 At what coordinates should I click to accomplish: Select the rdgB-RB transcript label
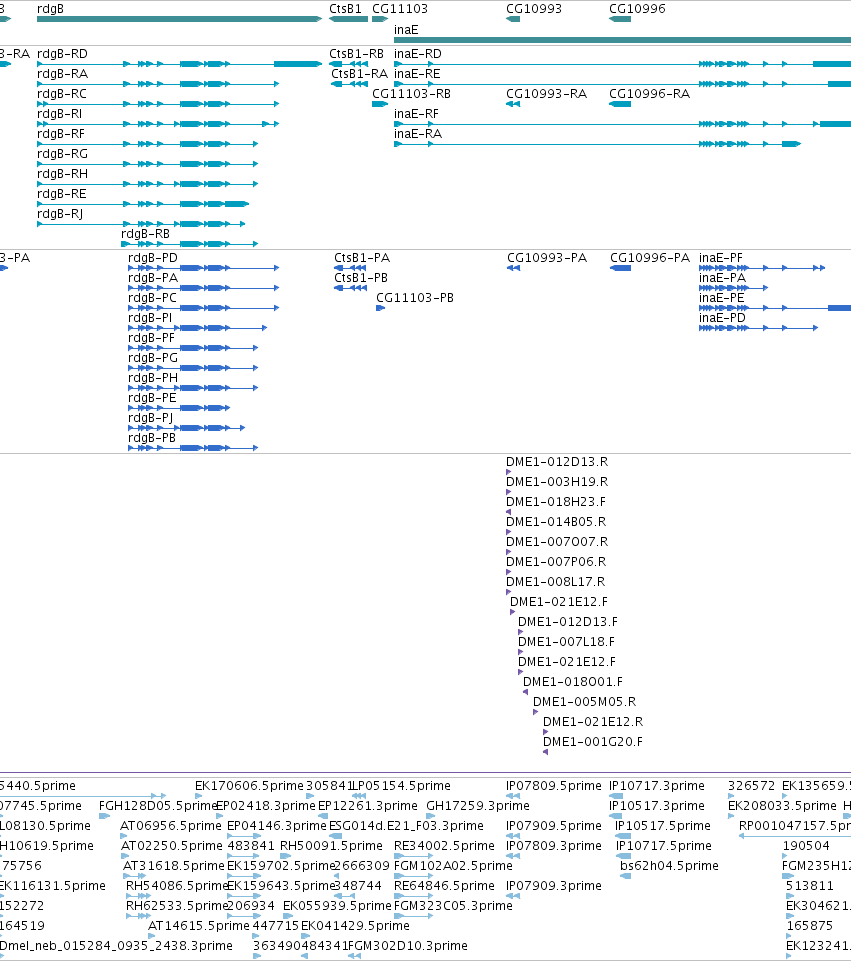coord(146,234)
